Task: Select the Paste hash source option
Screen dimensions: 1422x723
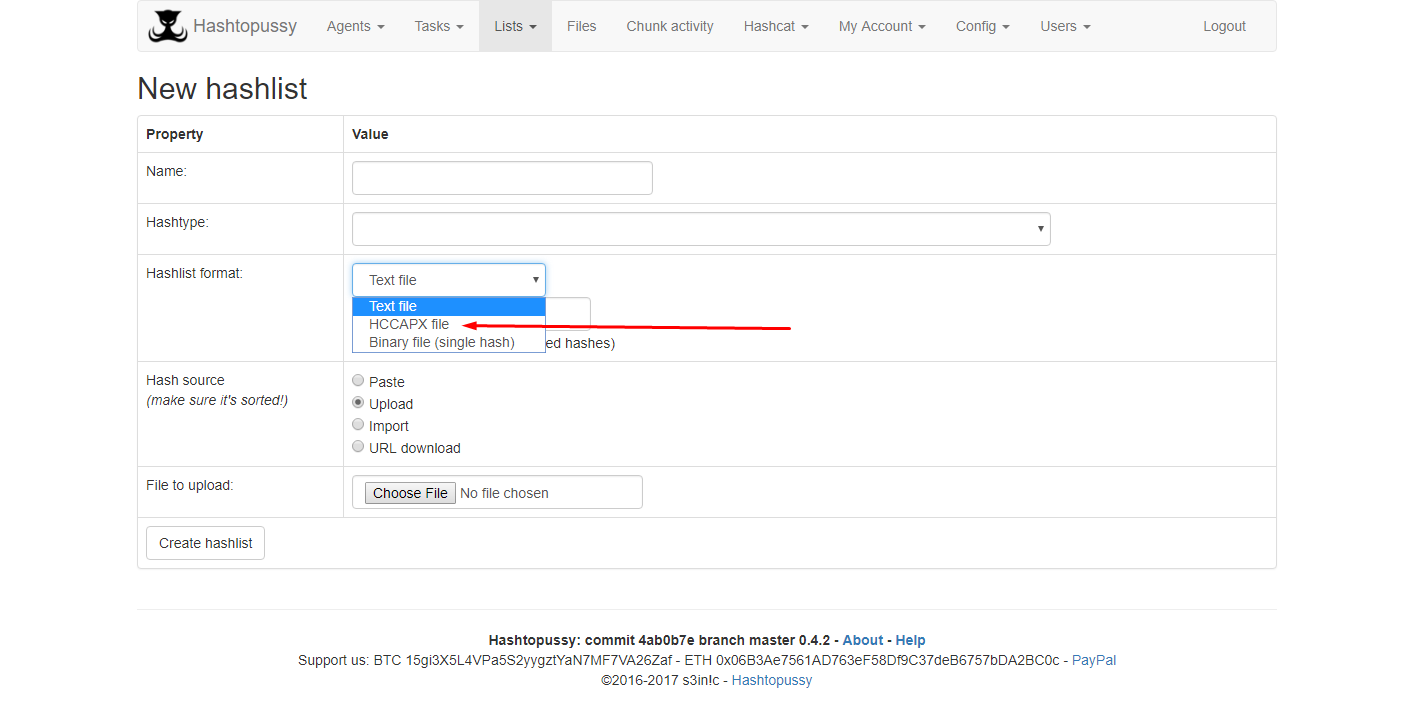Action: (x=358, y=380)
